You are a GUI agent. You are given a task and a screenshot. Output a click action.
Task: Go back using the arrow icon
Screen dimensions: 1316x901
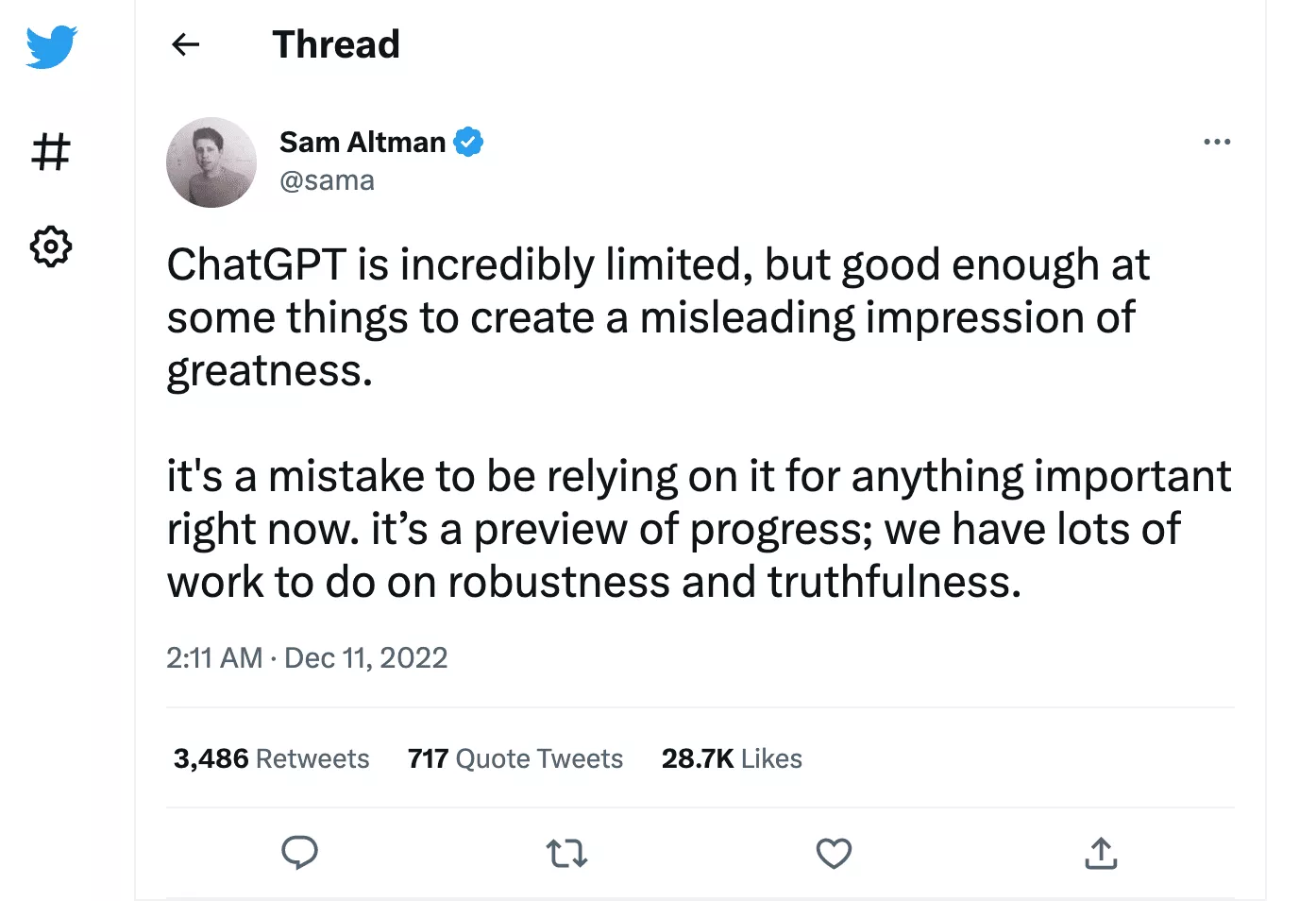coord(186,44)
